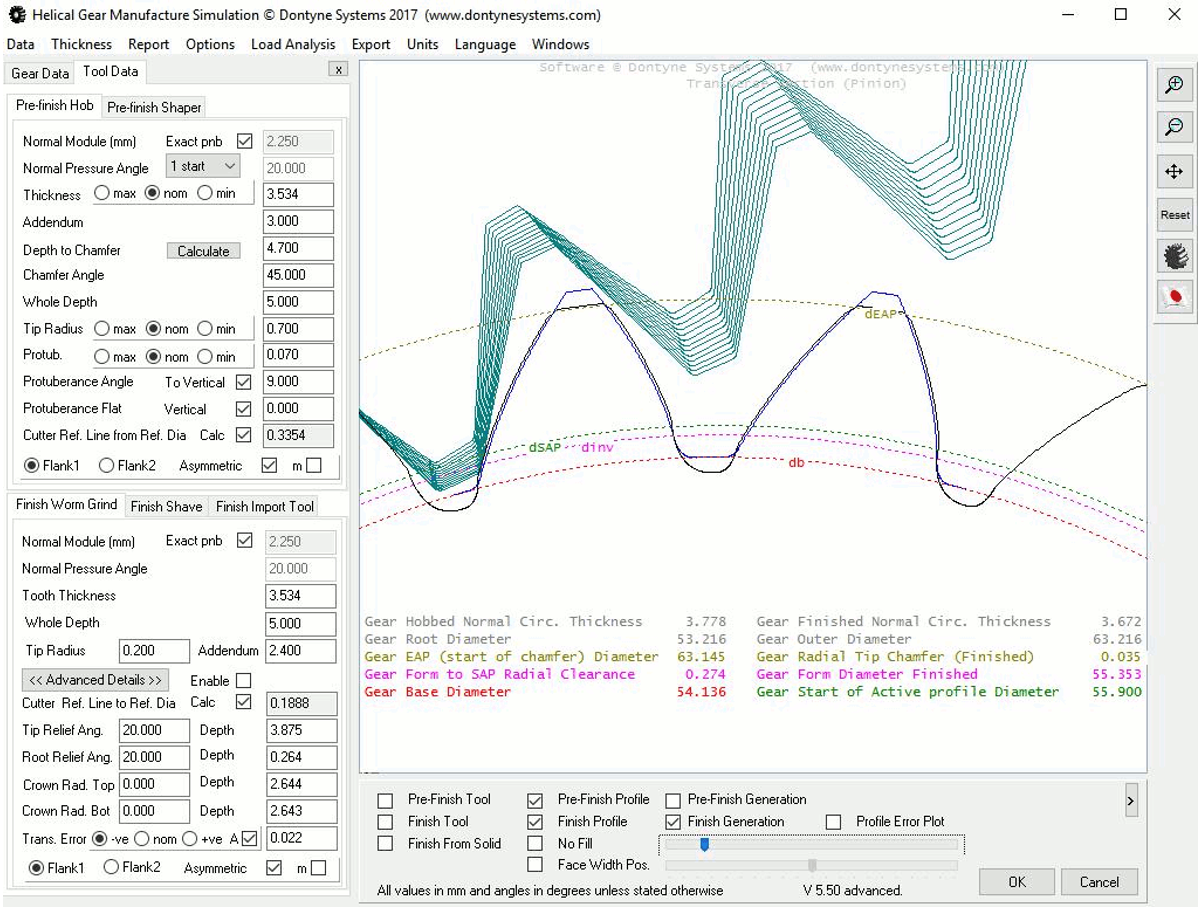Screen dimensions: 1200x907
Task: Expand the chevron arrow beside Pre-Finish Generation row
Action: (x=1131, y=800)
